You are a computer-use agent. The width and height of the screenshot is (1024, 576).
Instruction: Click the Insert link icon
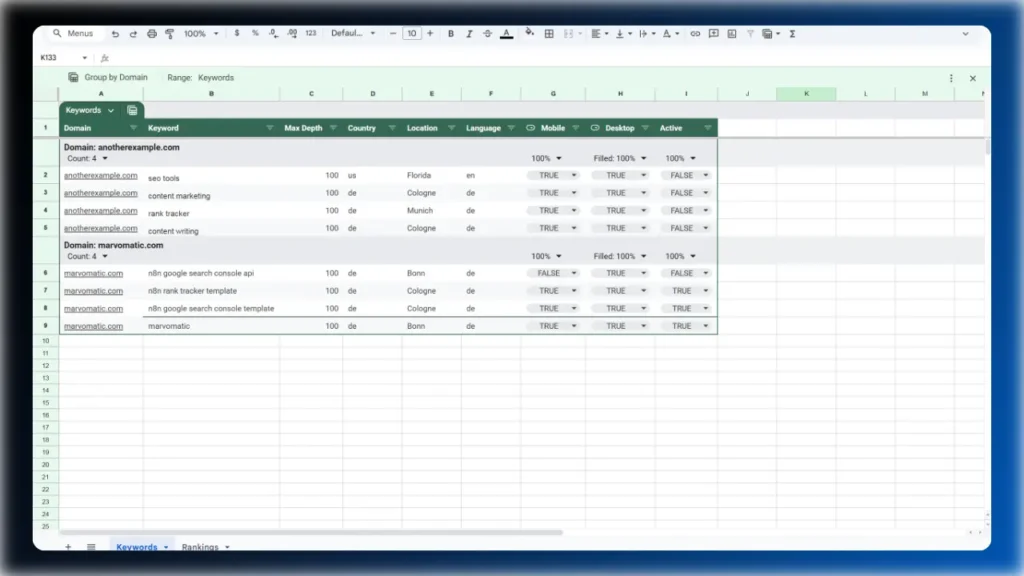(696, 33)
